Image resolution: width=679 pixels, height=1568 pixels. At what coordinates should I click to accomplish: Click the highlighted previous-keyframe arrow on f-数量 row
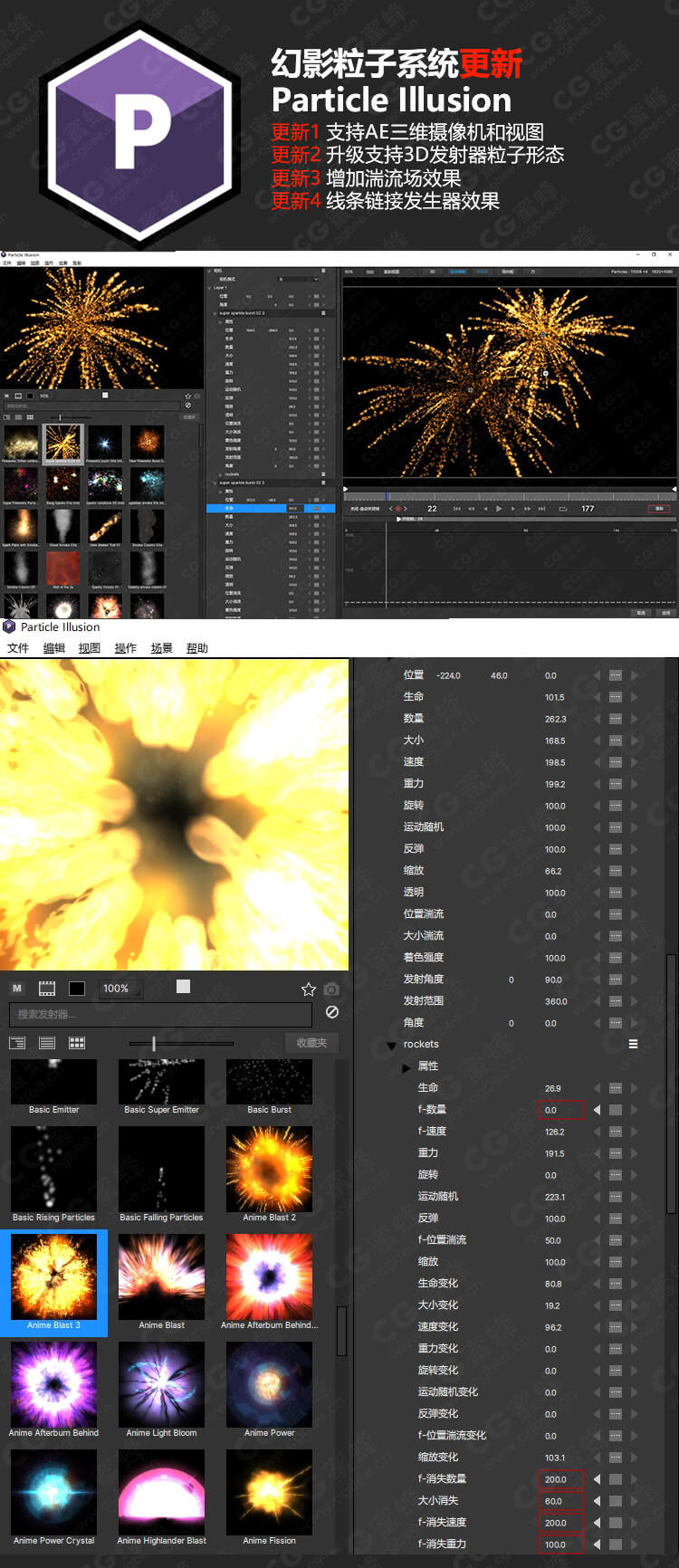click(x=597, y=1110)
